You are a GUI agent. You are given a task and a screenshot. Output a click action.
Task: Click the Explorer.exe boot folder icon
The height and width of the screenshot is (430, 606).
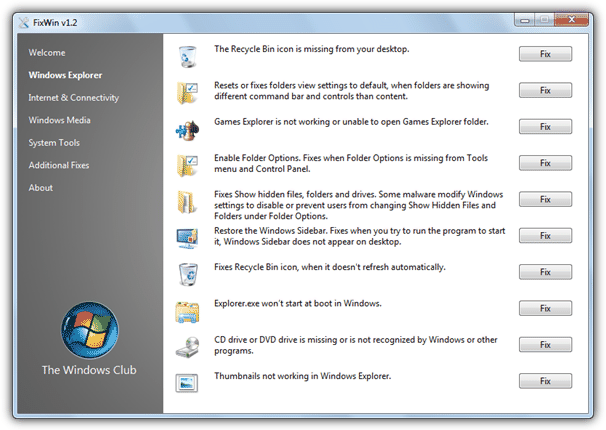(187, 310)
